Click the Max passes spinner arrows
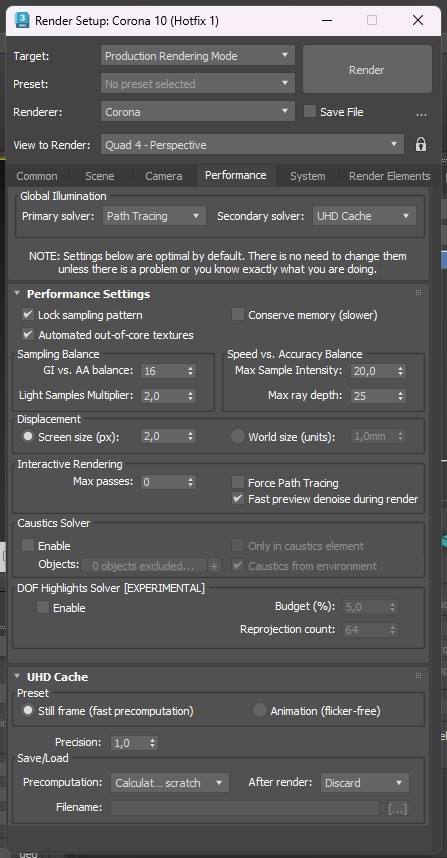Viewport: 447px width, 858px height. (190, 482)
